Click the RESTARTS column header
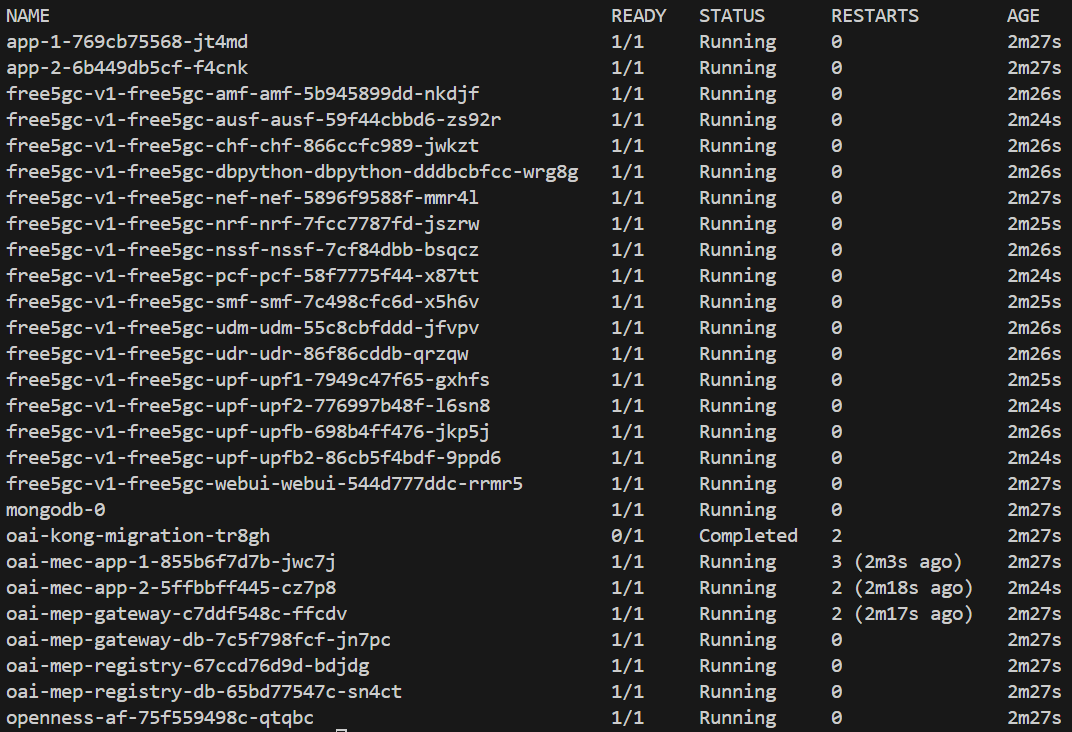The height and width of the screenshot is (732, 1072). point(874,16)
